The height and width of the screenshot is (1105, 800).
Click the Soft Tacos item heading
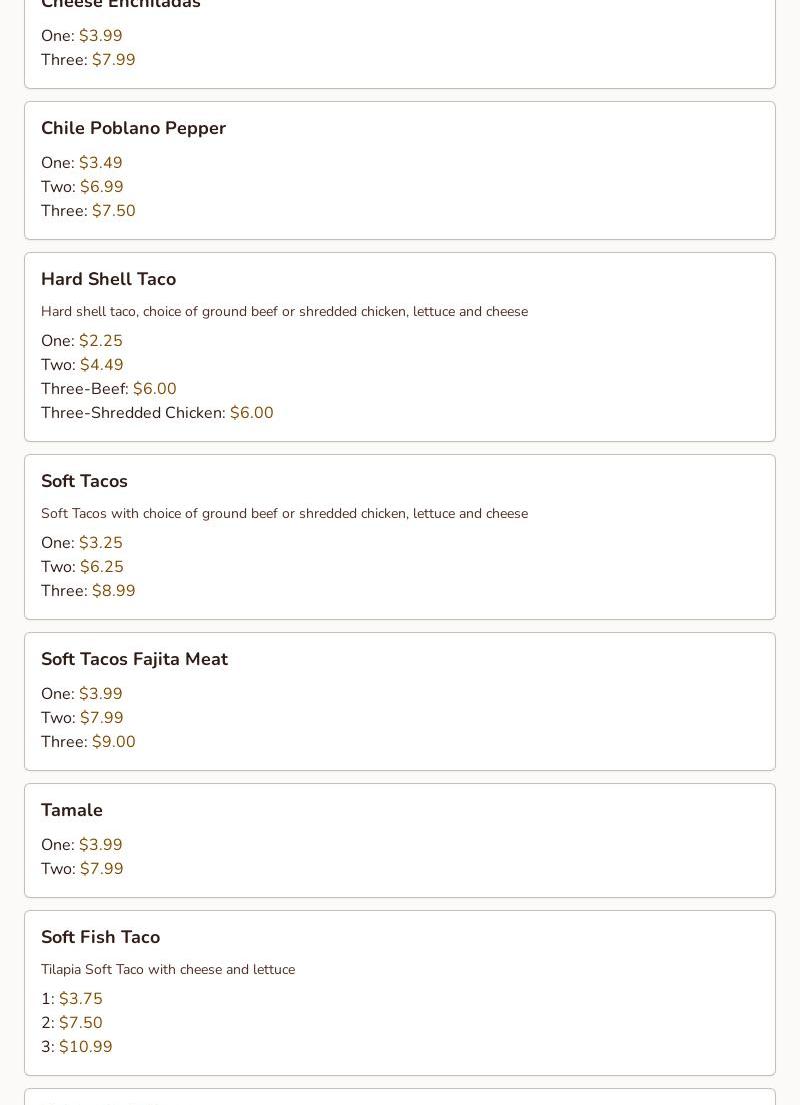pos(84,481)
